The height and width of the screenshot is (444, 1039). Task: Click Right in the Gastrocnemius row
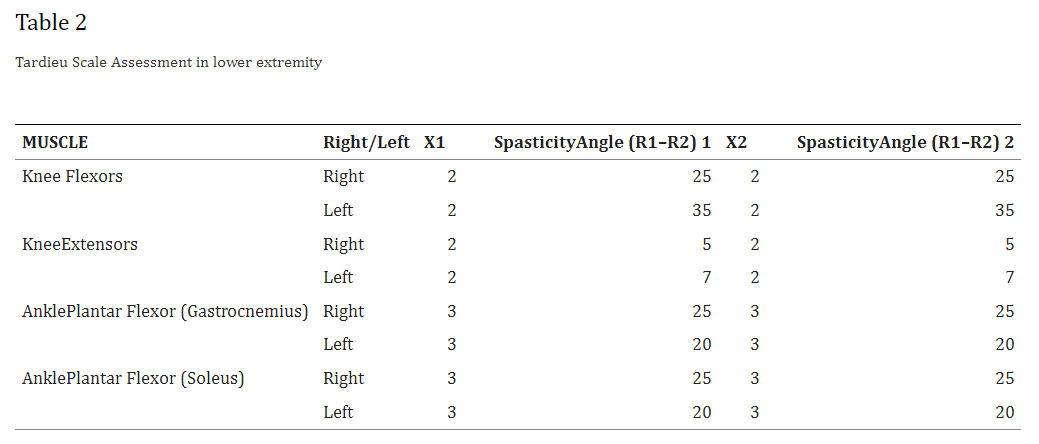(x=343, y=311)
